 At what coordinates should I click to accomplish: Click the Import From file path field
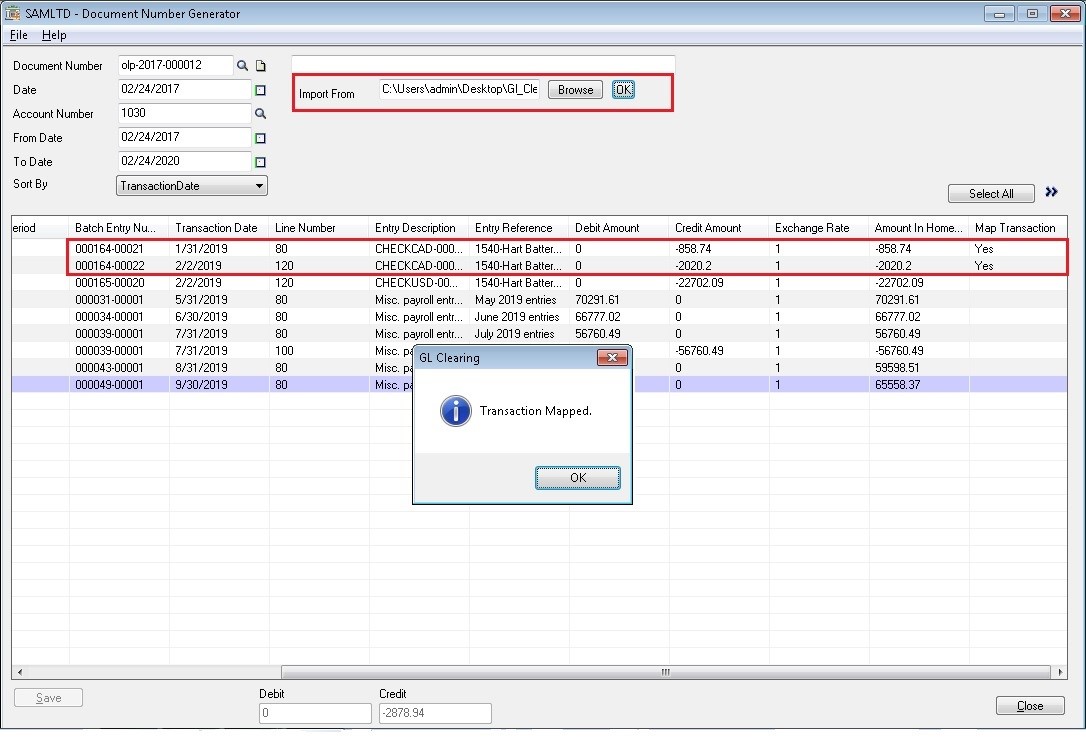click(459, 90)
